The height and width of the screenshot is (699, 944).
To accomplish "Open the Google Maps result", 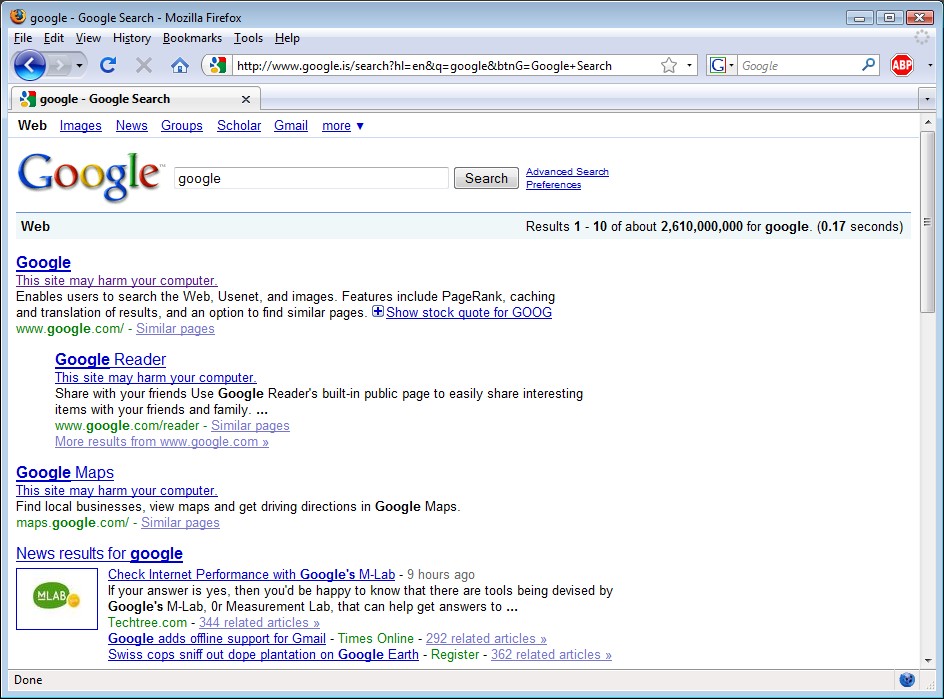I will point(65,473).
